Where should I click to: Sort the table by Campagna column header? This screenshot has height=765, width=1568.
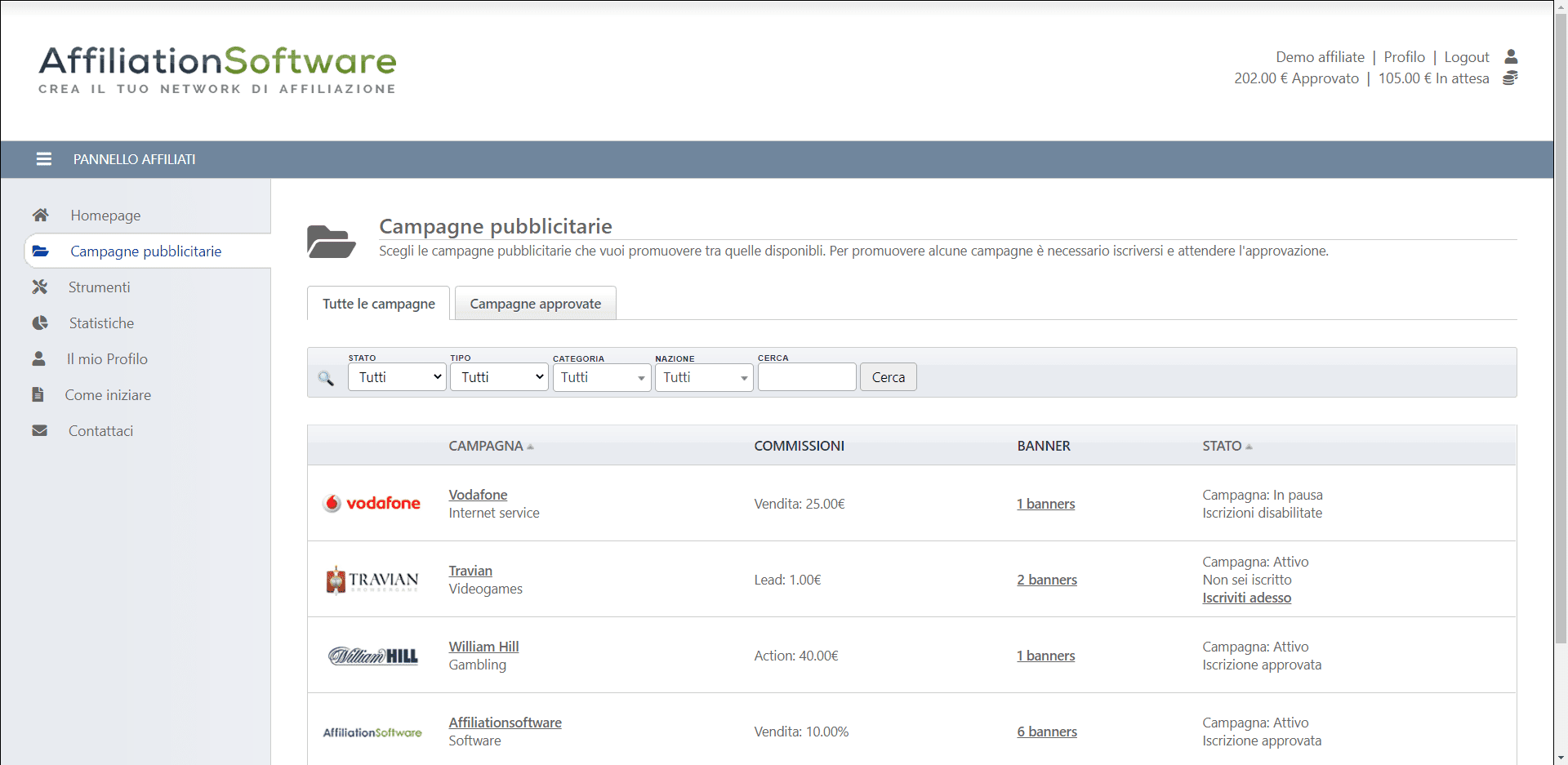(x=486, y=446)
